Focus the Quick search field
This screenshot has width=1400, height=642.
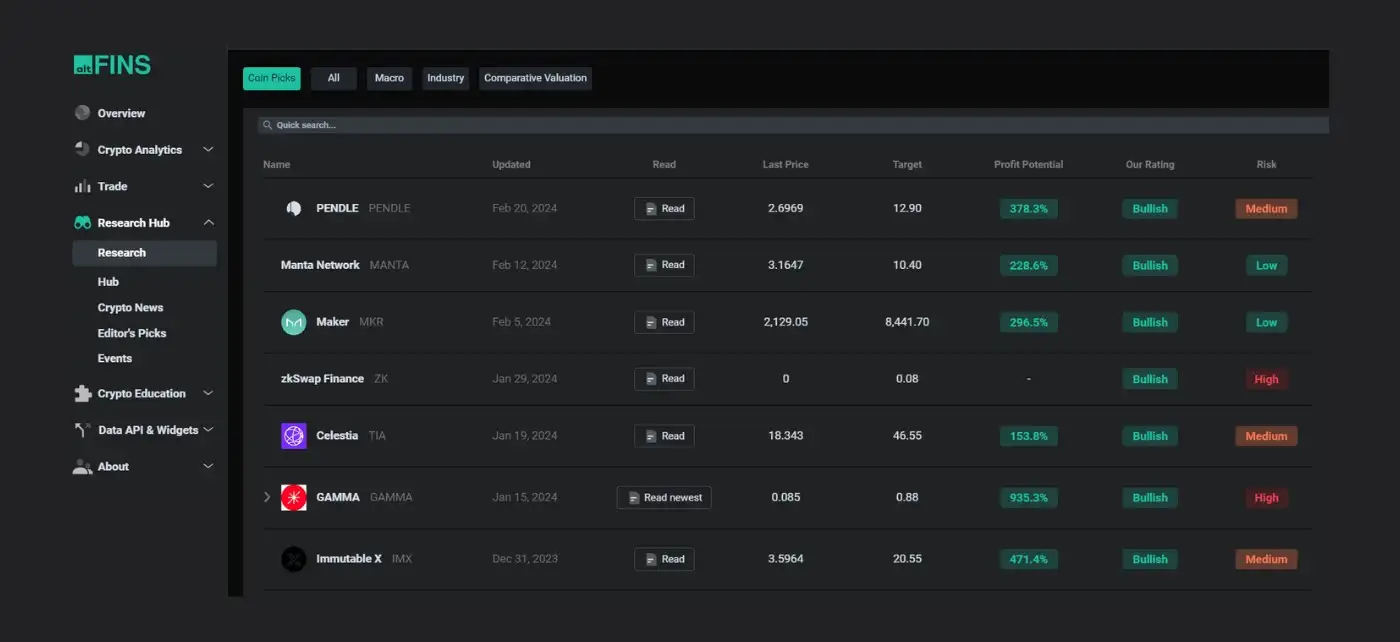pos(790,125)
